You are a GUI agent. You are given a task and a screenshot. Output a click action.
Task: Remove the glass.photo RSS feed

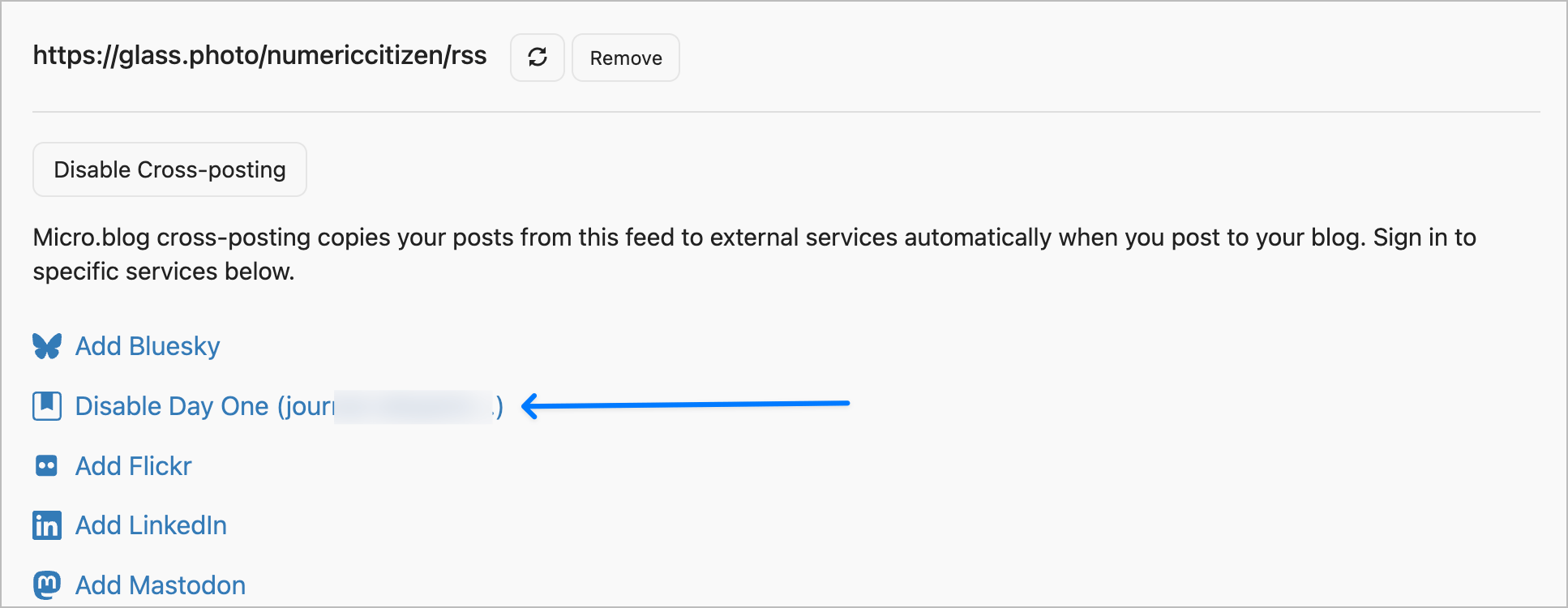[625, 58]
